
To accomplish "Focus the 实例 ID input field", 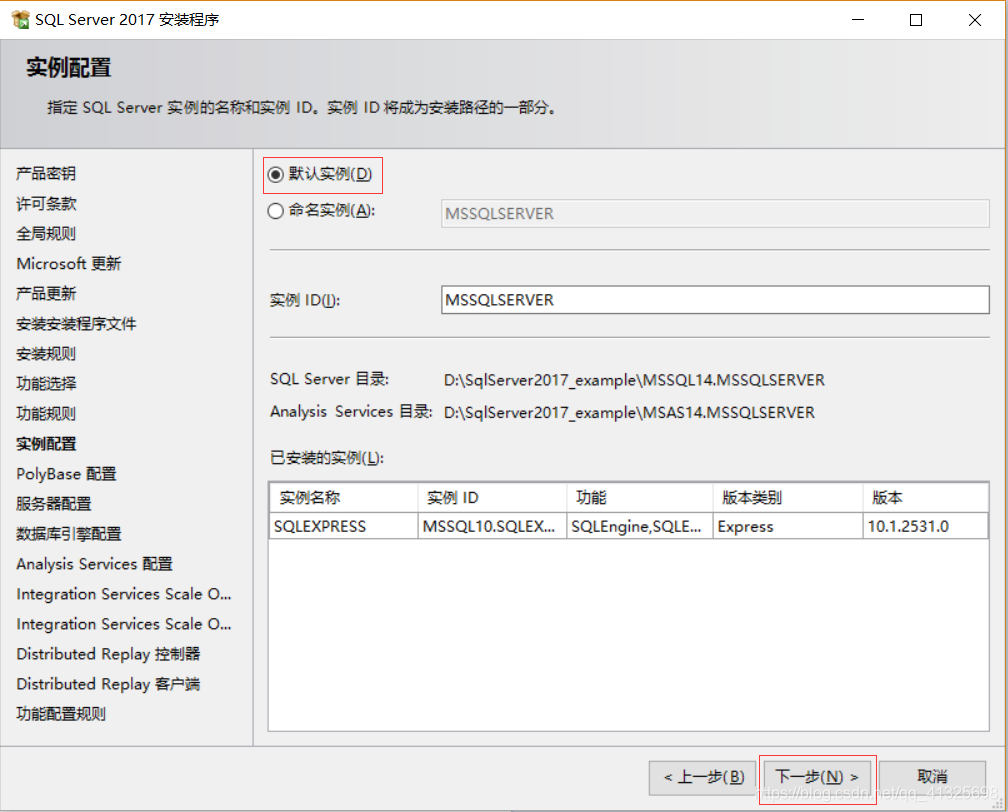I will click(x=715, y=300).
